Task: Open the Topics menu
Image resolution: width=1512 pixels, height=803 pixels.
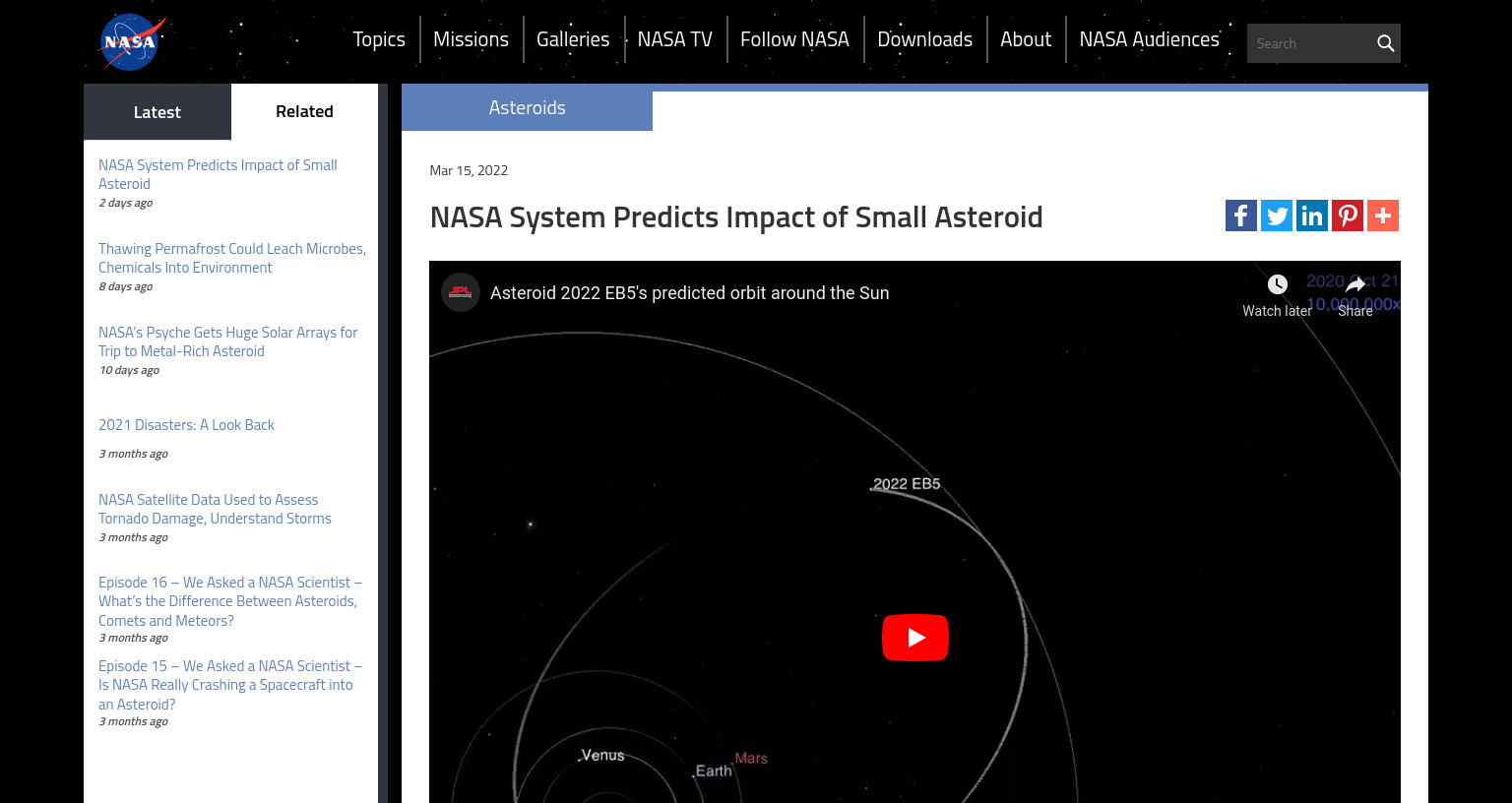Action: tap(379, 39)
